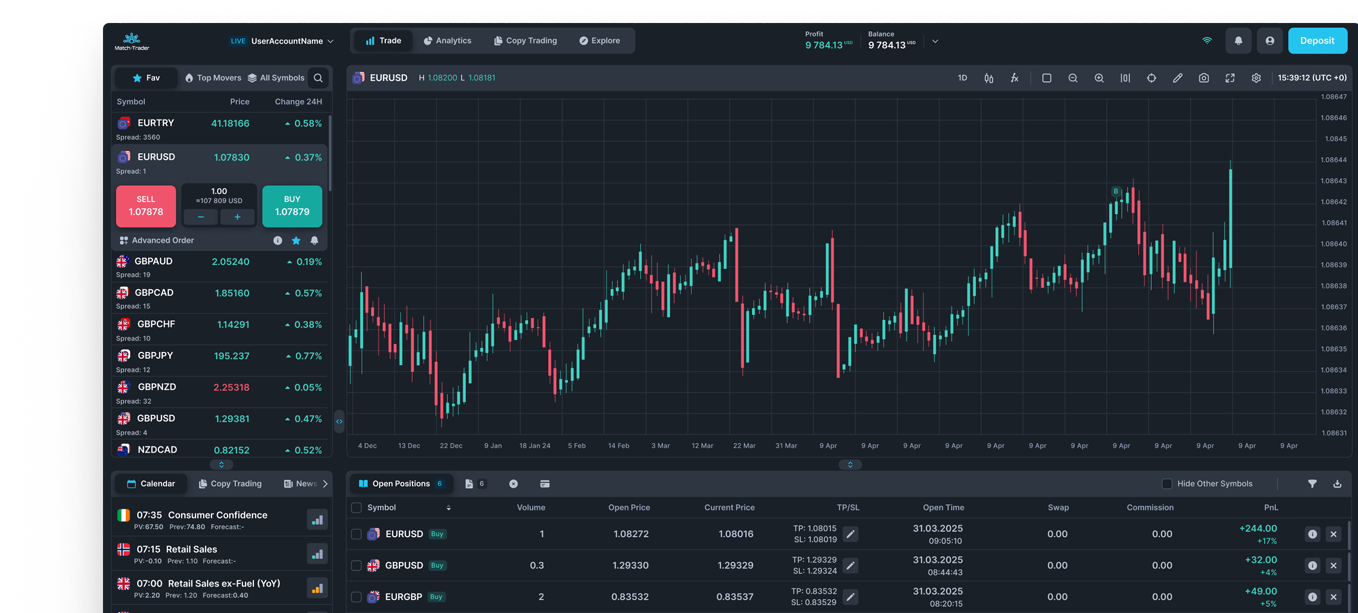
Task: Toggle the select-all positions checkbox
Action: [x=356, y=508]
